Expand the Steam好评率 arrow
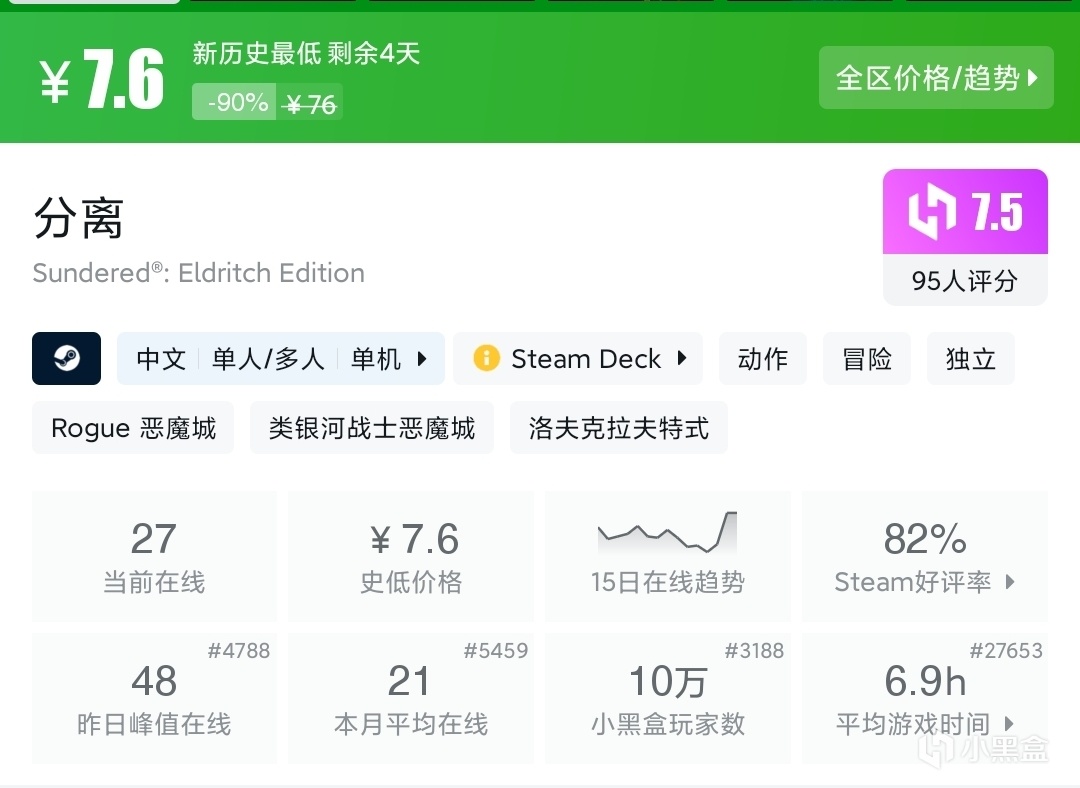The height and width of the screenshot is (788, 1080). (1010, 582)
